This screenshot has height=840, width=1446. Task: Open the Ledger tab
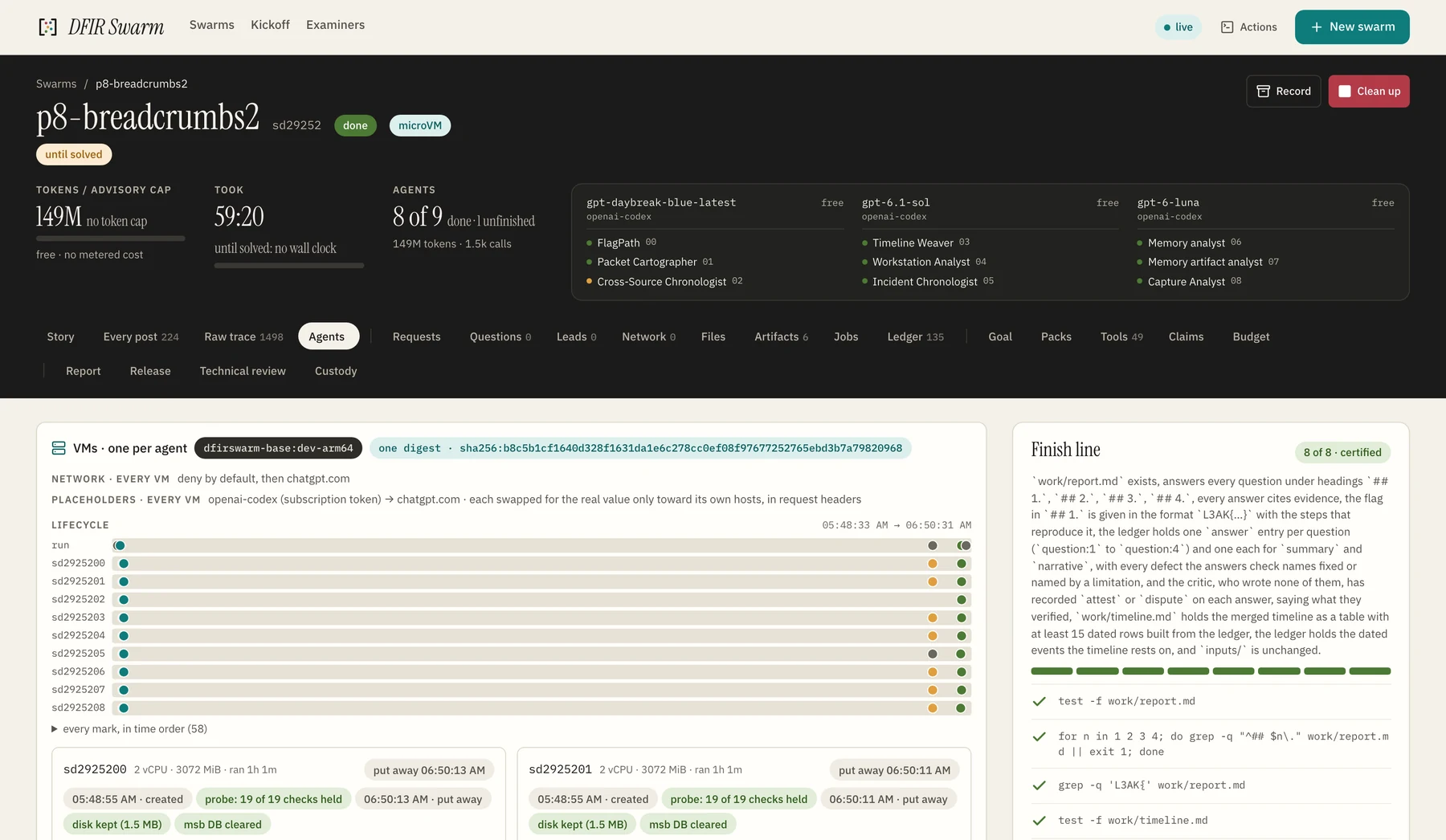pos(916,336)
